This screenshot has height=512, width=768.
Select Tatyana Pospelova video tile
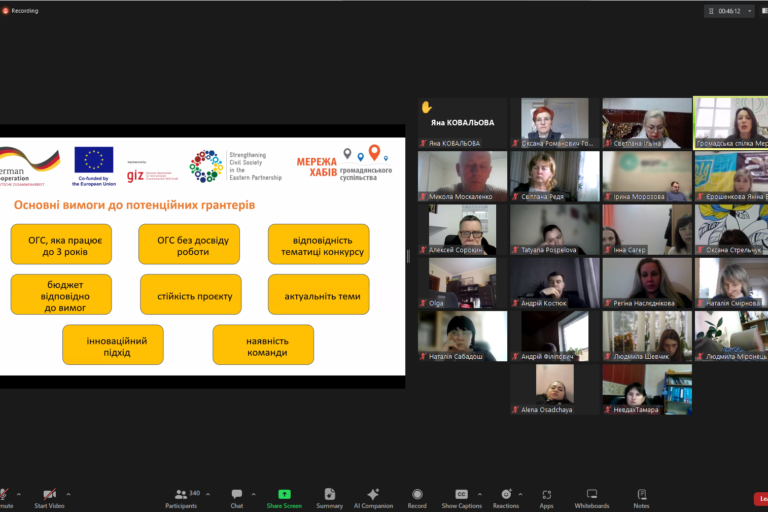(554, 230)
